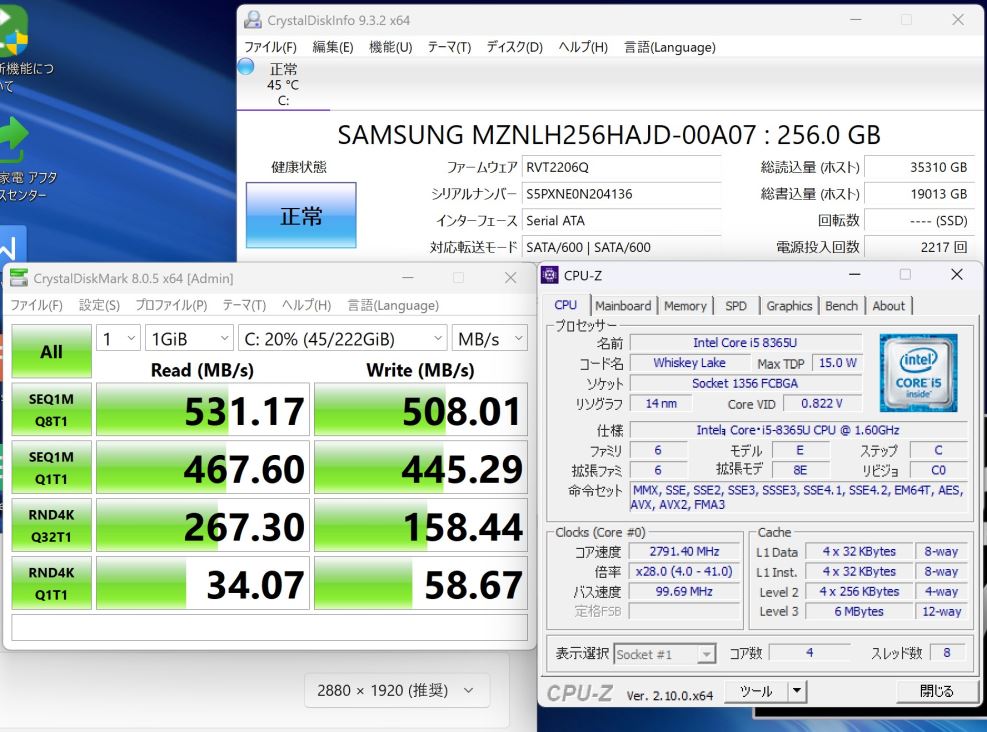Open the green arrow desktop shortcut icon
The image size is (987, 732).
[13, 141]
